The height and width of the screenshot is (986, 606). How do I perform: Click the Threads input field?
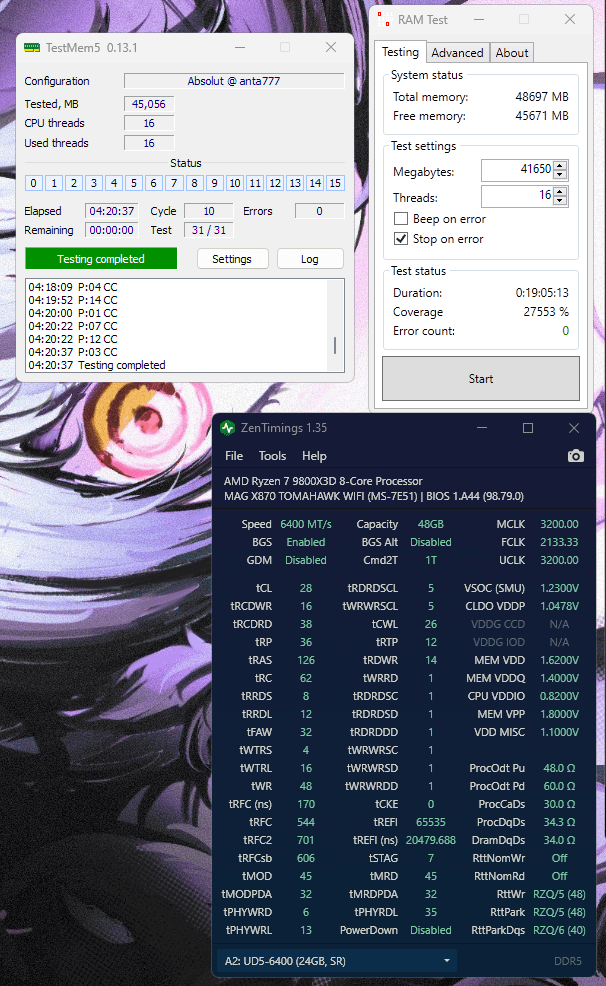(517, 196)
